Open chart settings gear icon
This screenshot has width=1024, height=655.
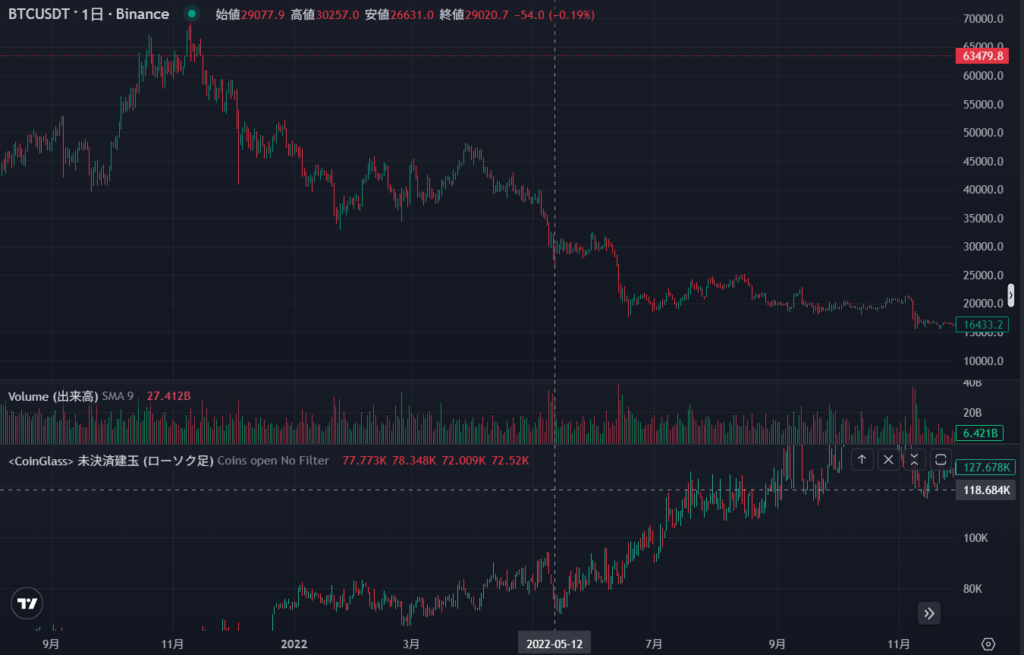[988, 644]
